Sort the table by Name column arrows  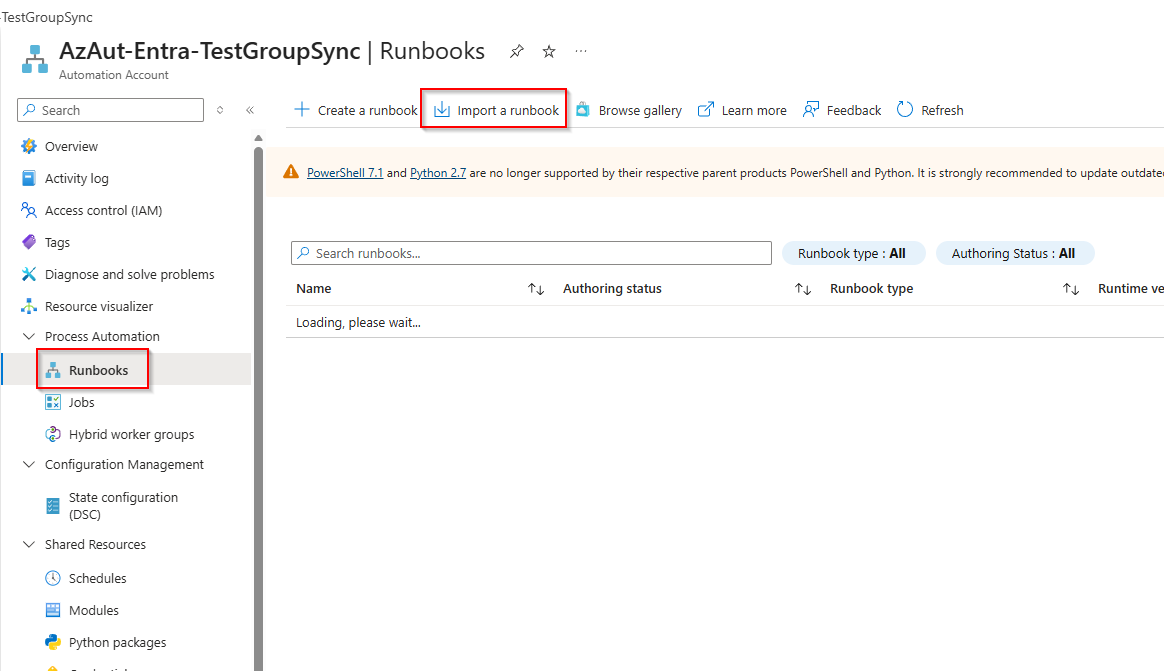pyautogui.click(x=536, y=289)
